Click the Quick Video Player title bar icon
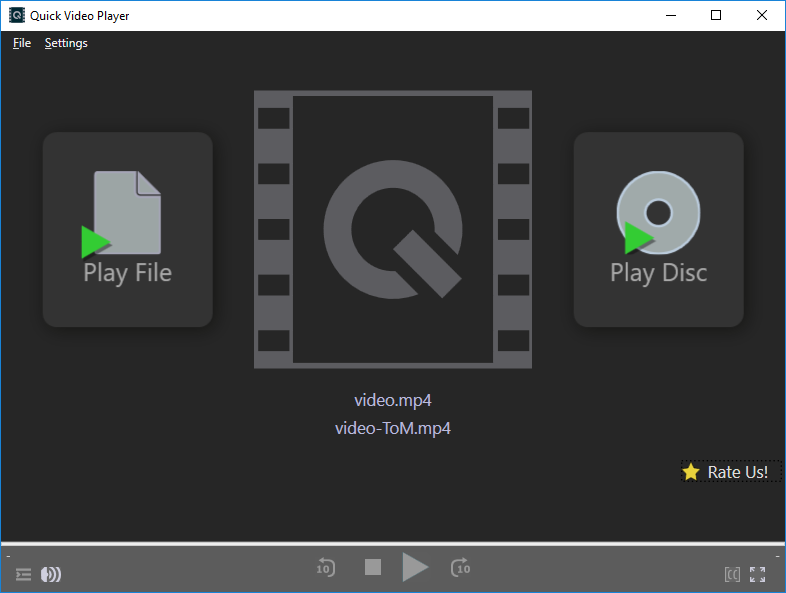The image size is (786, 593). (x=17, y=16)
